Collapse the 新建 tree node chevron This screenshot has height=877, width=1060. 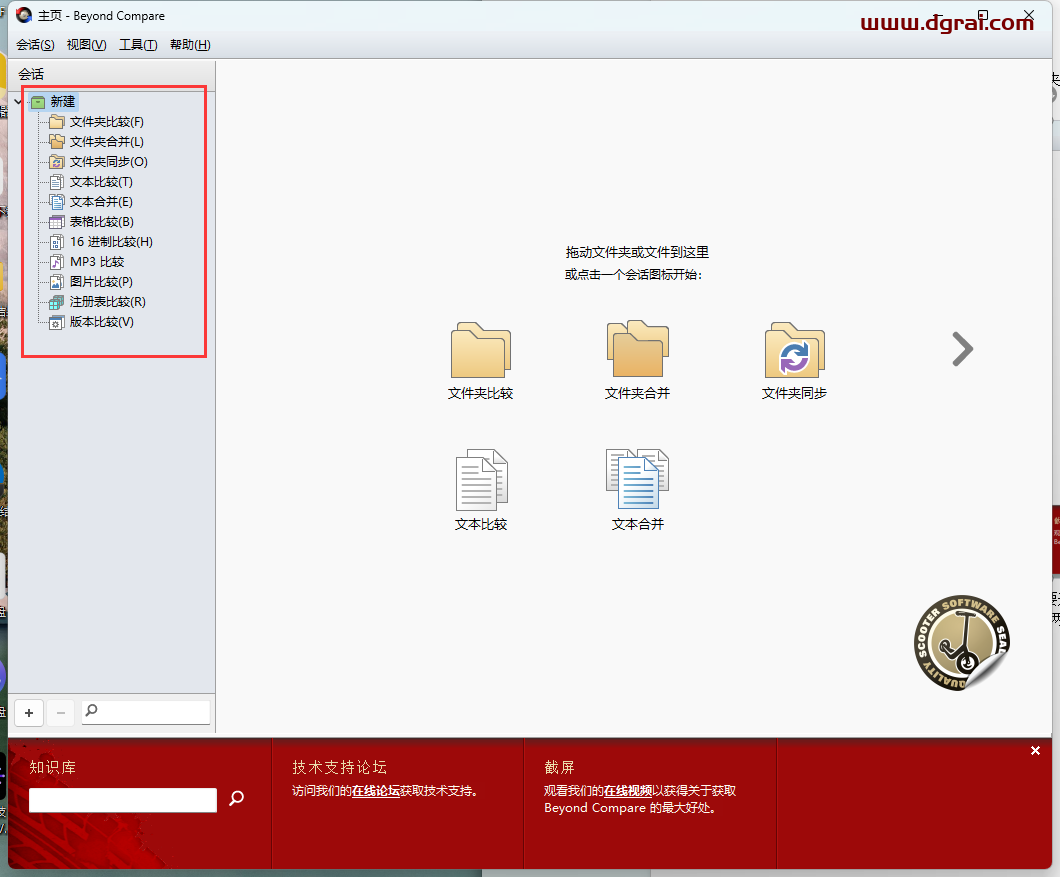[x=18, y=101]
